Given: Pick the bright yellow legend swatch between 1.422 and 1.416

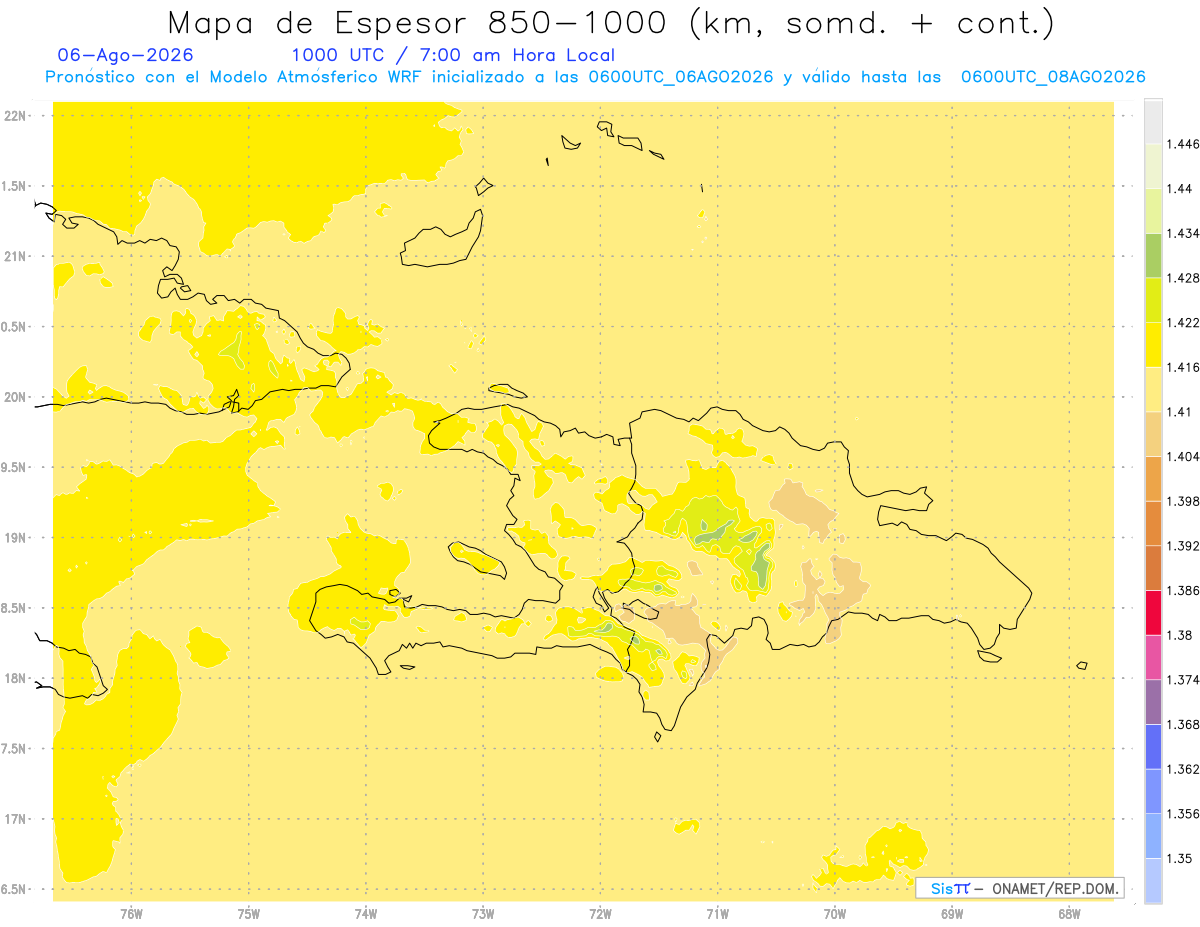Looking at the screenshot, I should 1153,345.
